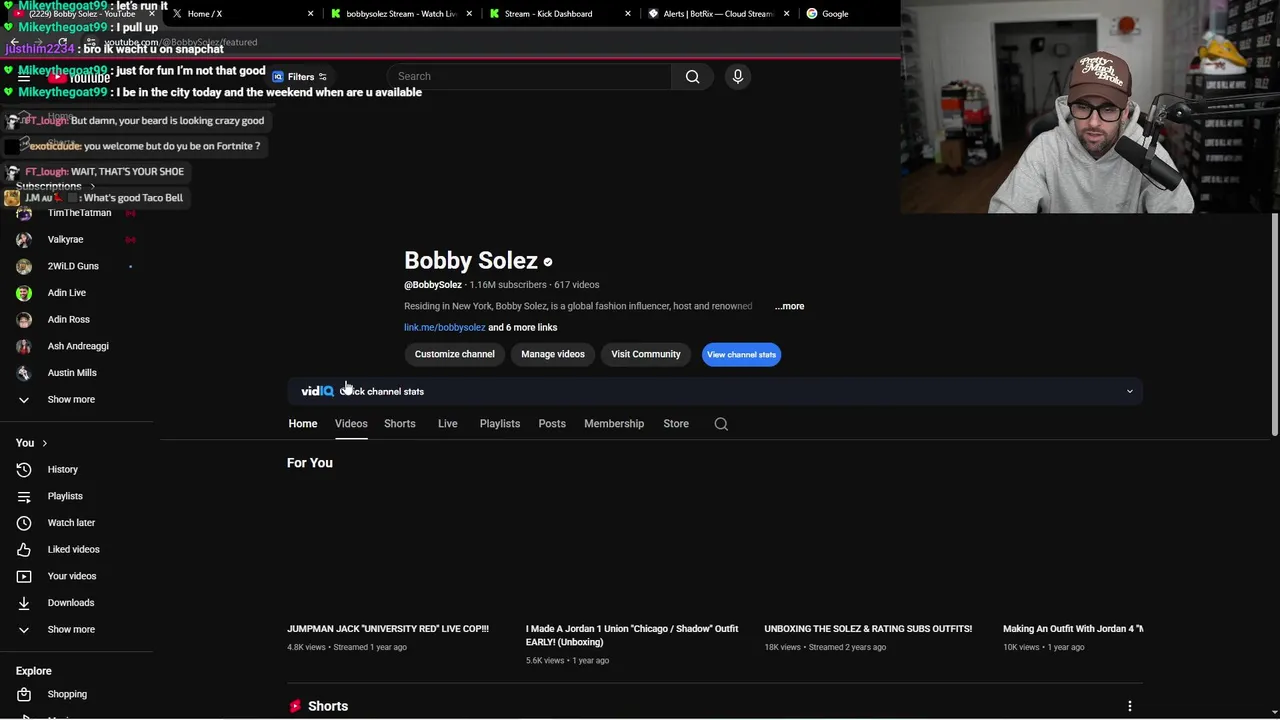Click the vidIQ logo in quick stats bar
1280x720 pixels.
click(x=317, y=391)
